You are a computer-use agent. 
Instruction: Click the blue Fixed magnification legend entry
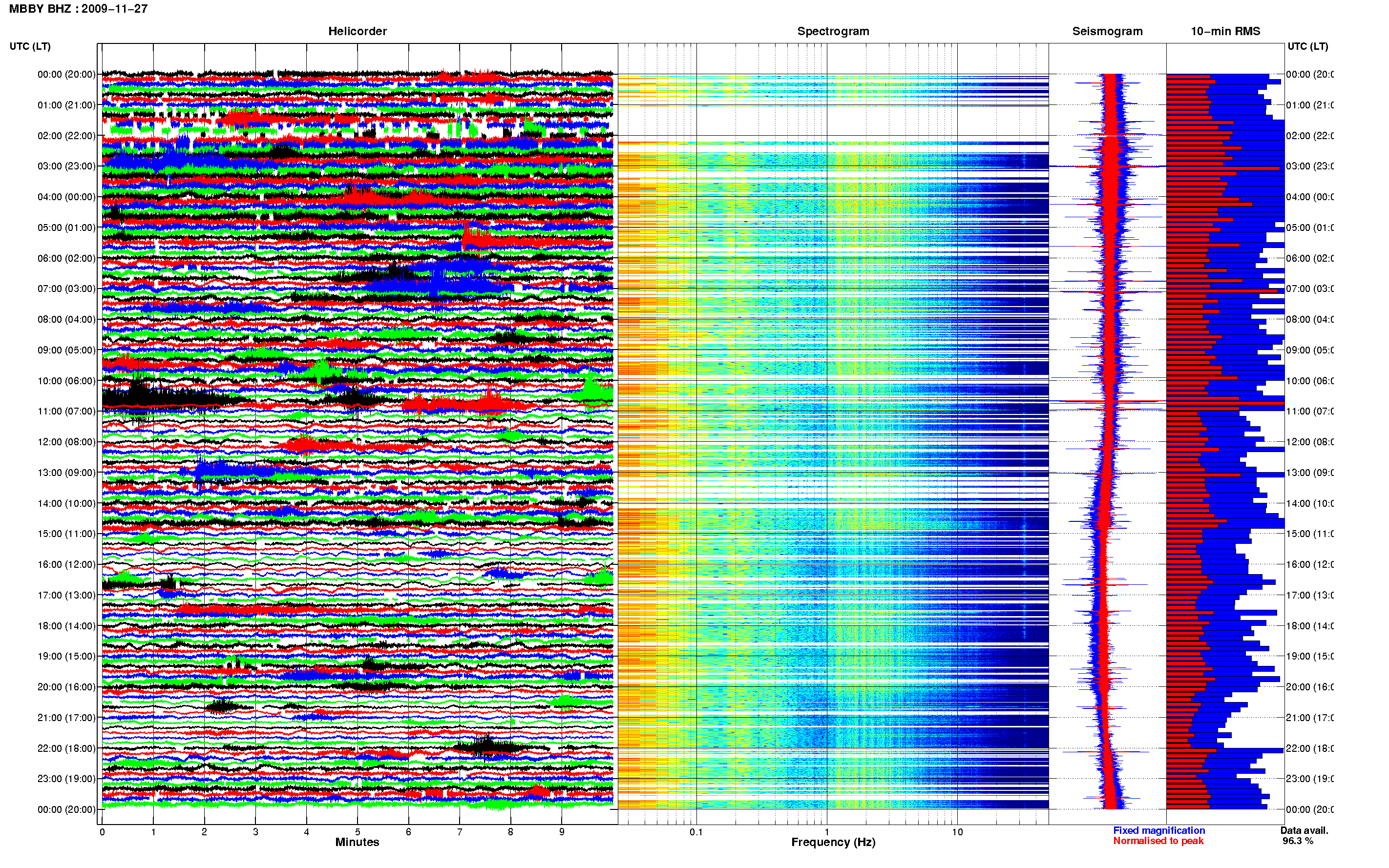(1159, 830)
